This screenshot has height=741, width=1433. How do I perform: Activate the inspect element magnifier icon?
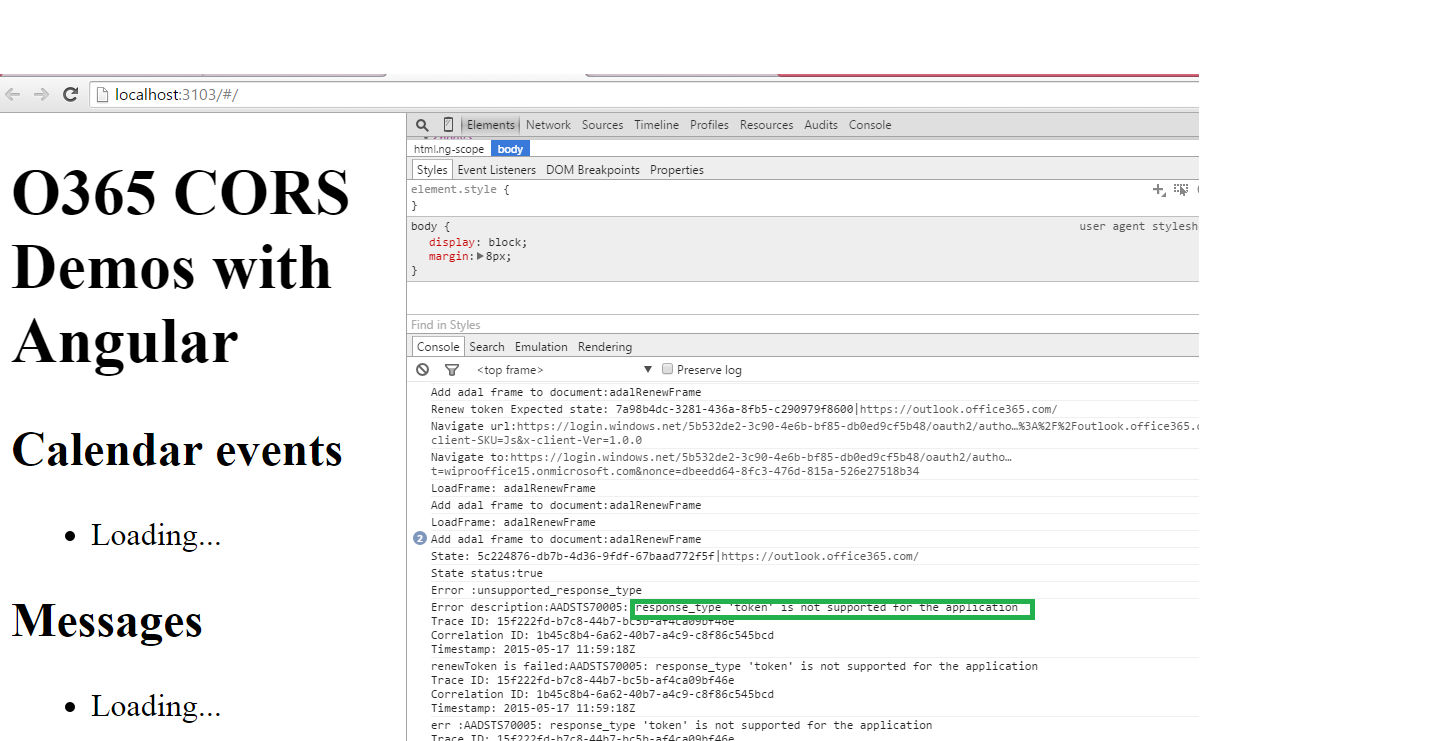tap(422, 125)
